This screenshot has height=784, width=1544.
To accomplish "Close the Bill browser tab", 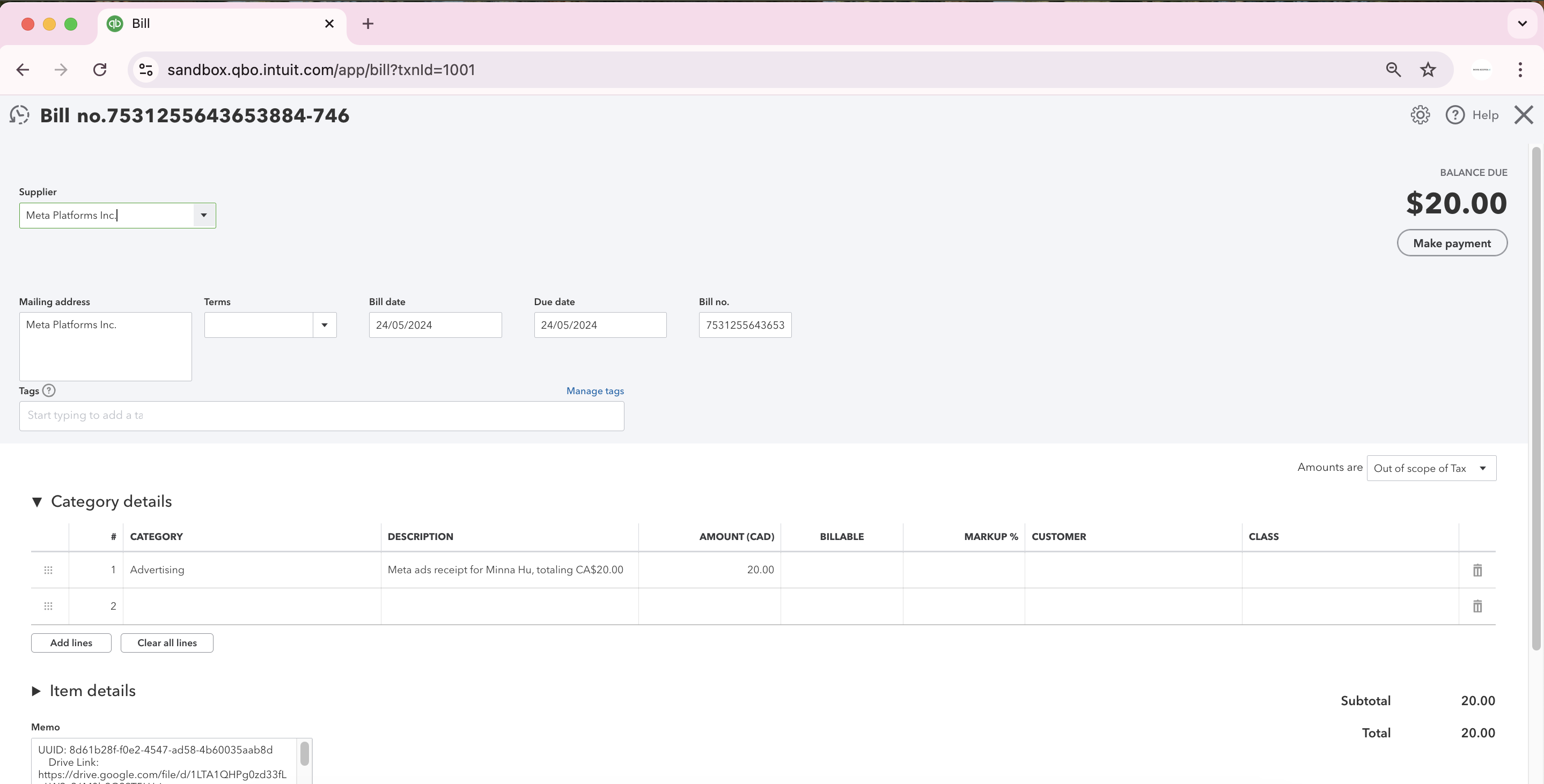I will 329,24.
